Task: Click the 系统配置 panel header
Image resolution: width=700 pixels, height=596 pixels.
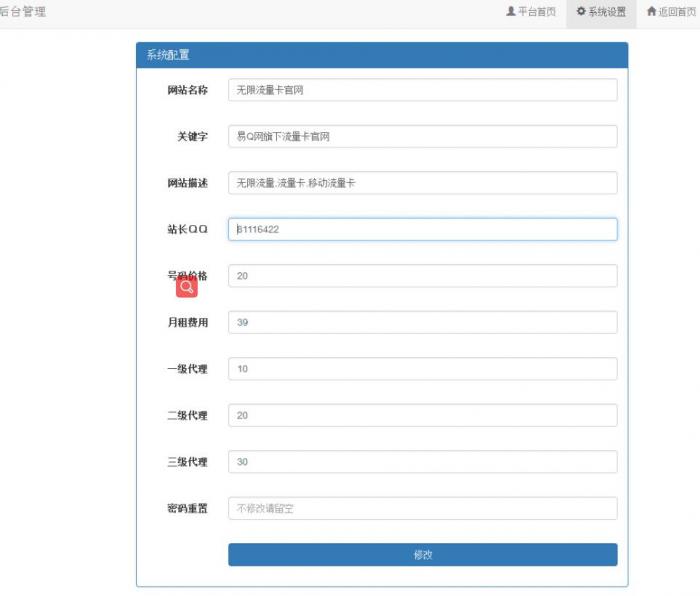Action: 381,55
